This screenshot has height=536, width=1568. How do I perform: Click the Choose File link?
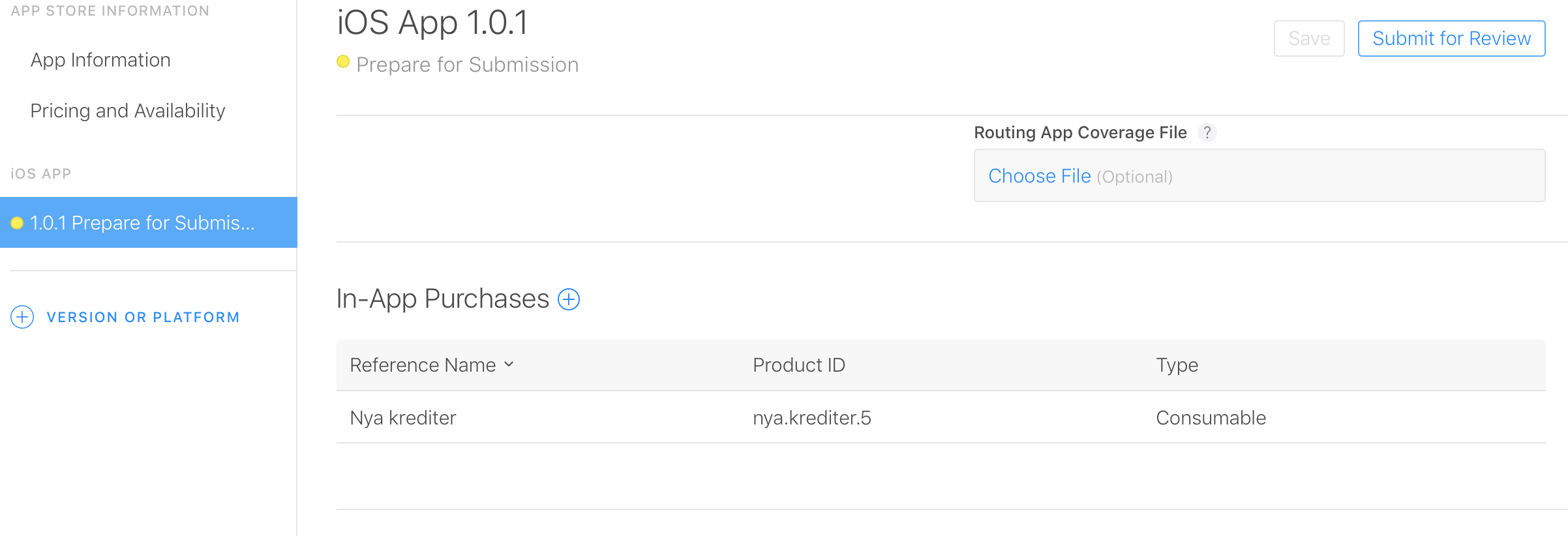(1040, 176)
